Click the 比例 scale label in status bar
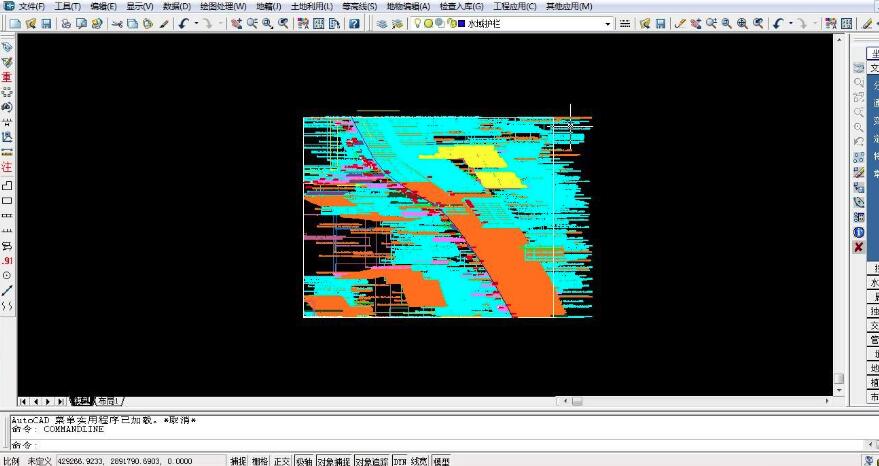Image resolution: width=879 pixels, height=466 pixels. pos(12,461)
